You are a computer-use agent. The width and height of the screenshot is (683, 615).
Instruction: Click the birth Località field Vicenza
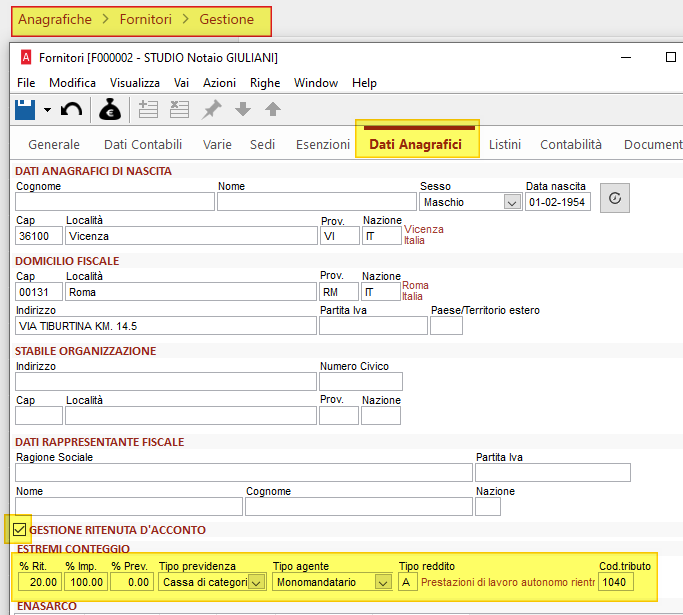(191, 236)
